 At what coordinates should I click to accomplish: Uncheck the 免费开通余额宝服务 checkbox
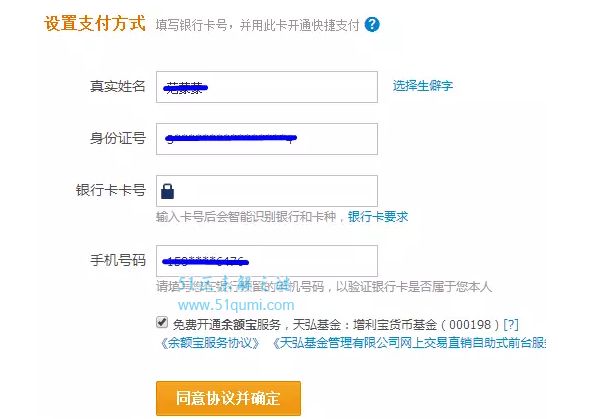click(x=162, y=323)
